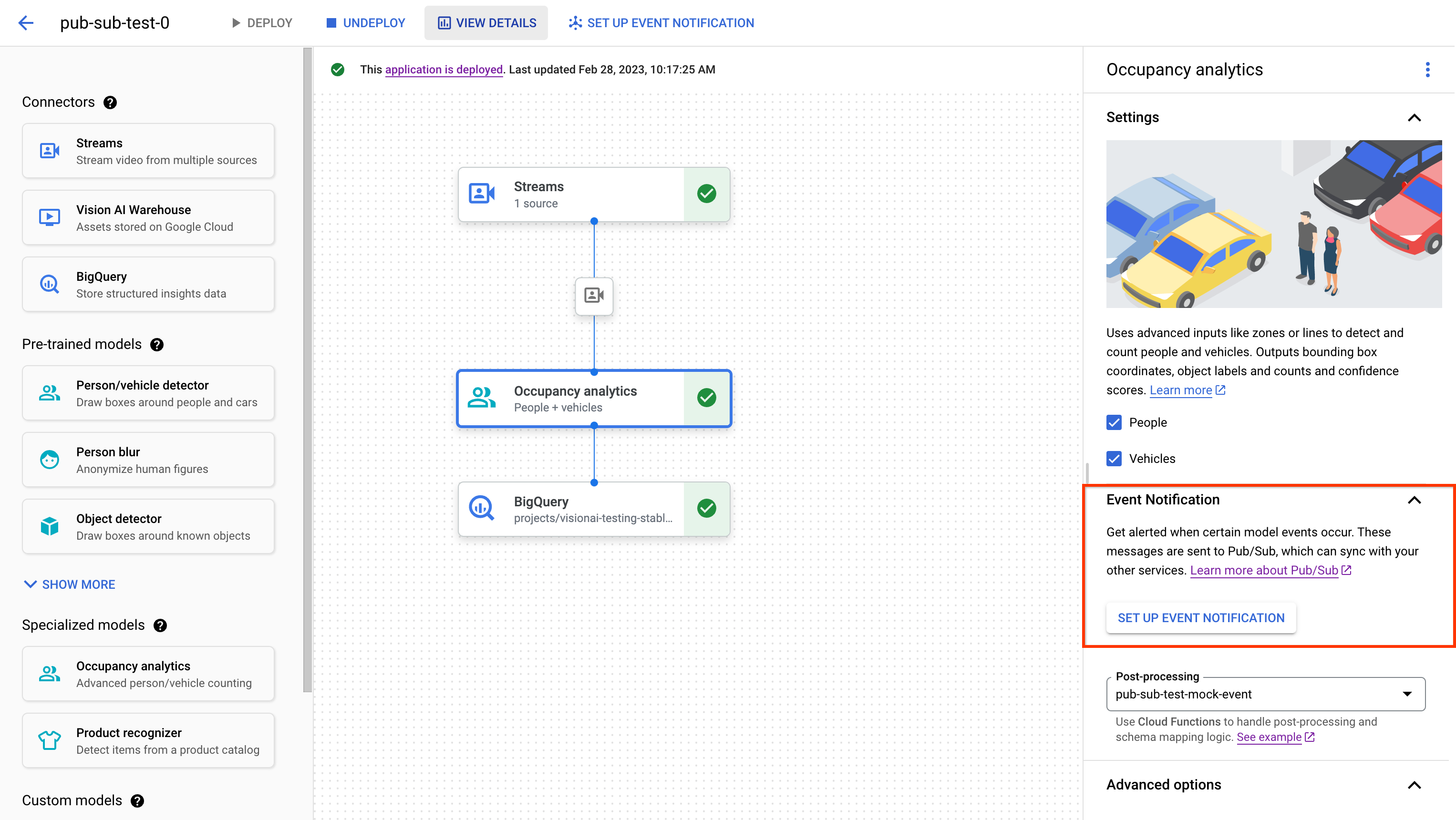Click SET UP EVENT NOTIFICATION button
This screenshot has width=1456, height=820.
click(x=1201, y=617)
